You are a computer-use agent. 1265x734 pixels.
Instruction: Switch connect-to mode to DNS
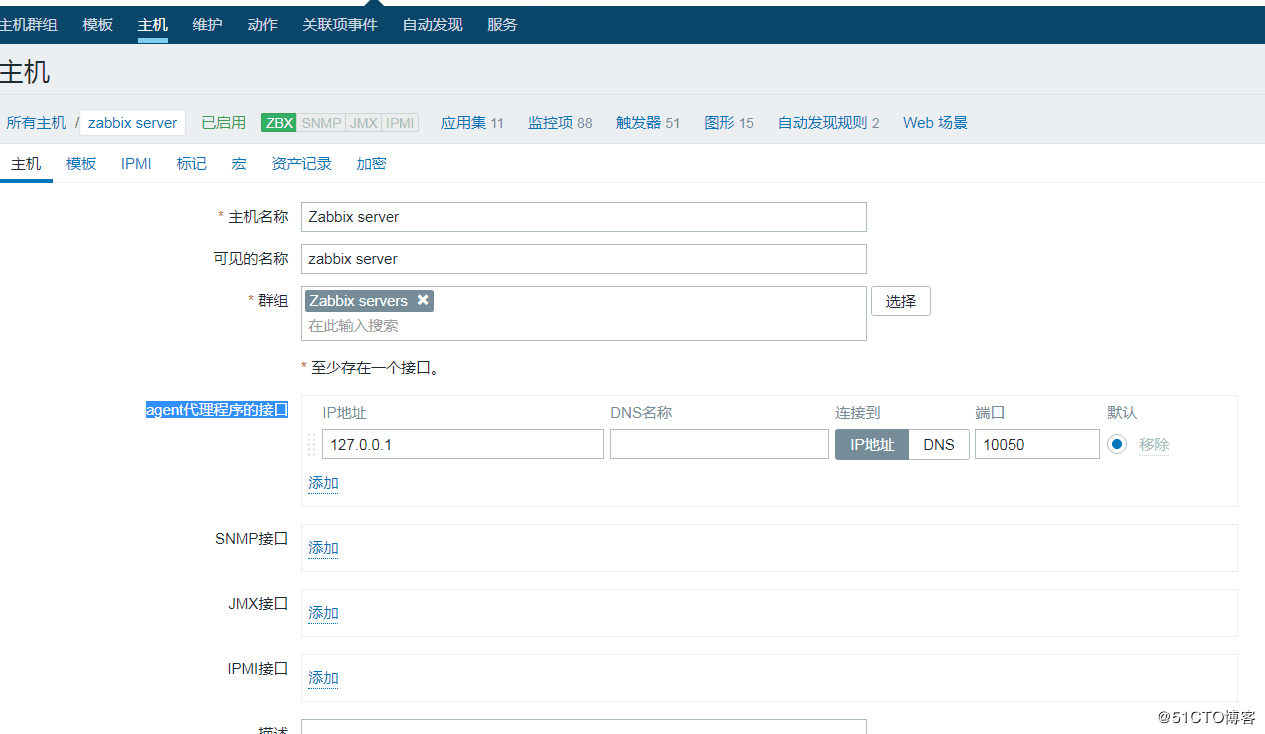(x=939, y=445)
